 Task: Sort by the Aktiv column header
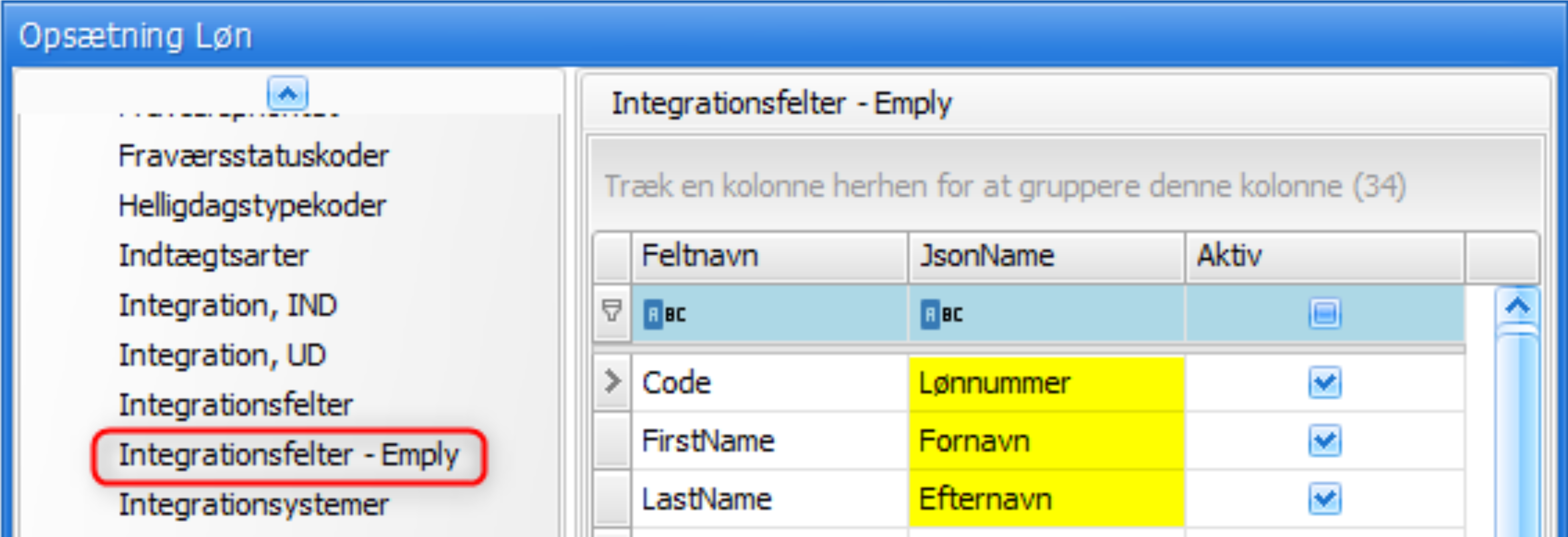[x=1324, y=256]
